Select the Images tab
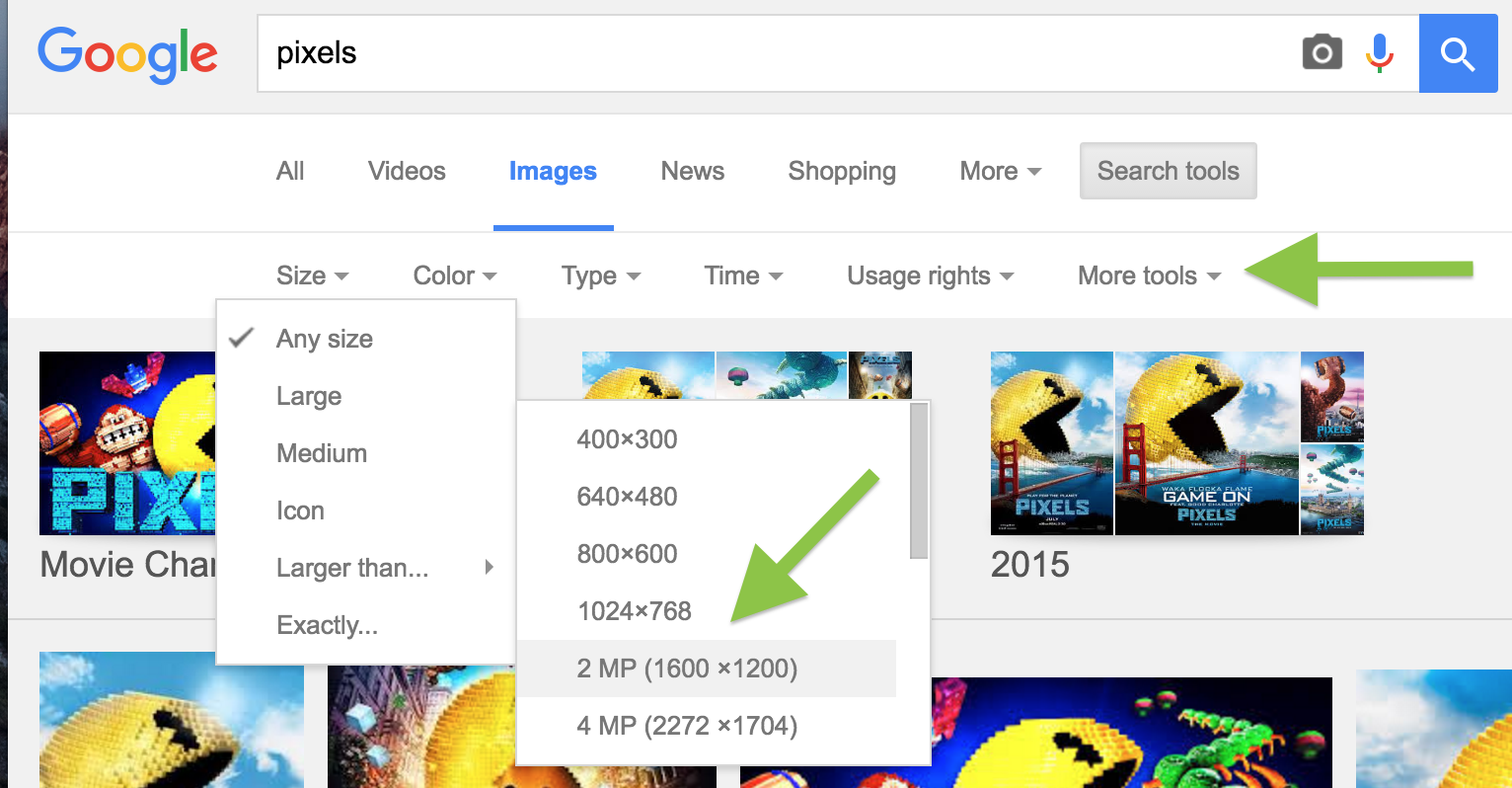 coord(553,171)
